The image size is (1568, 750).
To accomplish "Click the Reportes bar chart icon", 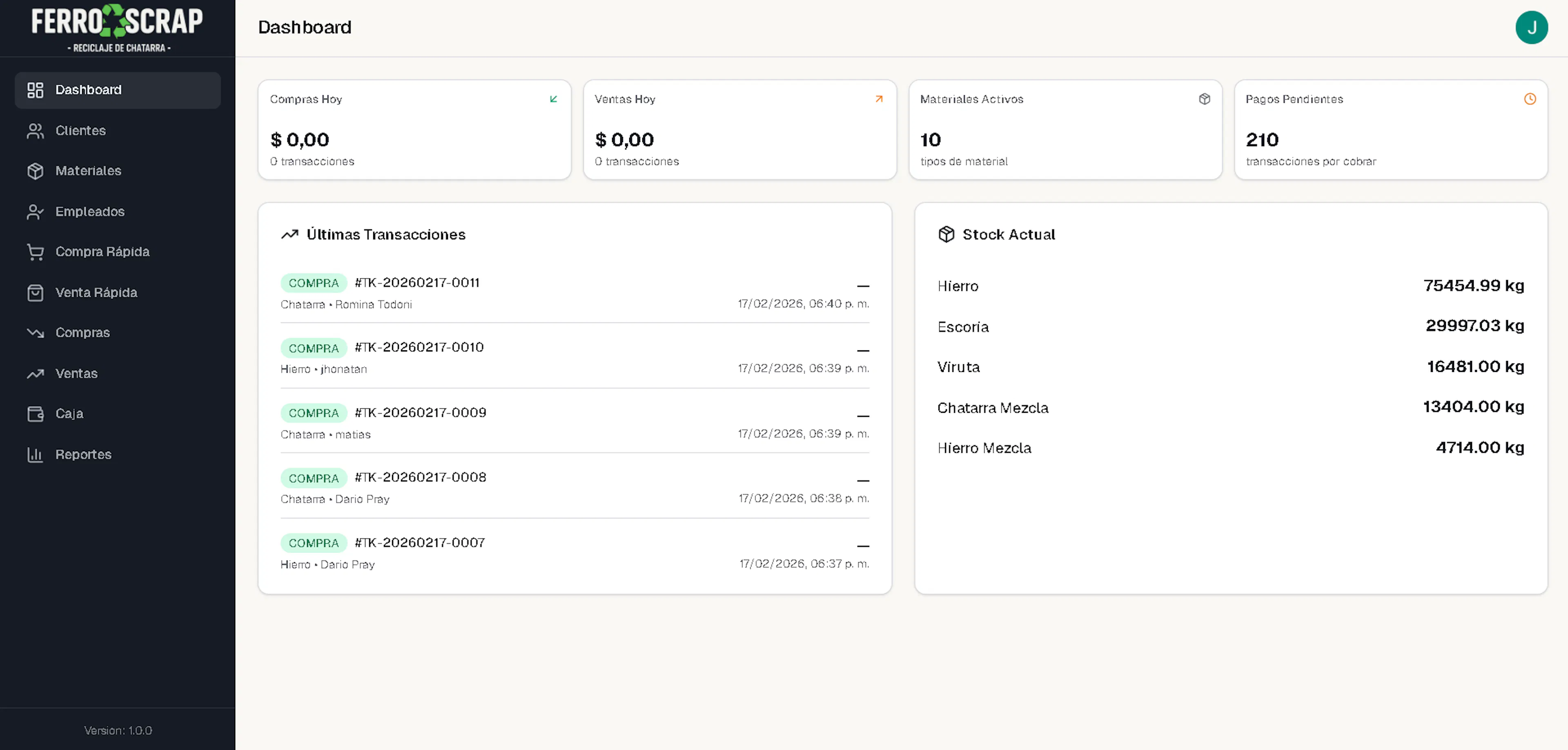I will click(35, 455).
